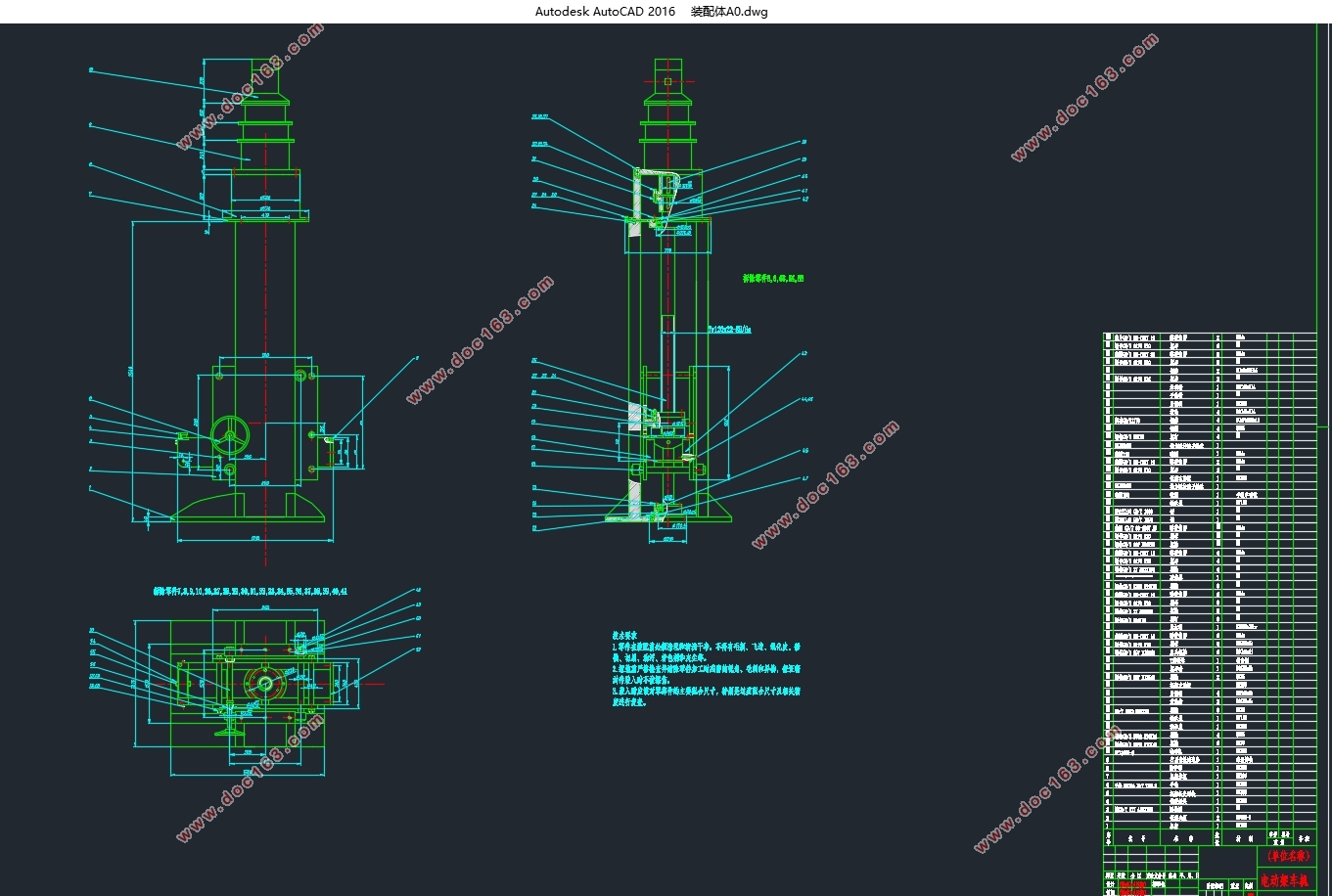This screenshot has width=1332, height=896.
Task: Click balloon number 43 leader label
Action: [x=804, y=353]
